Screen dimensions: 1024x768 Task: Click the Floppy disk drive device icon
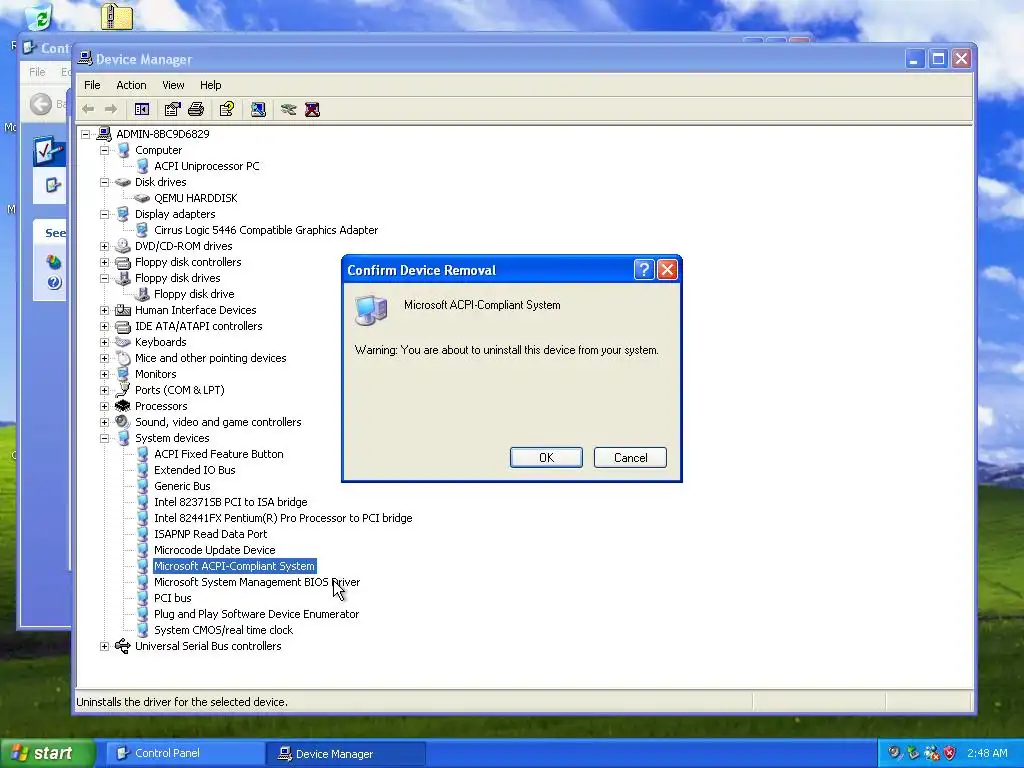(x=142, y=294)
